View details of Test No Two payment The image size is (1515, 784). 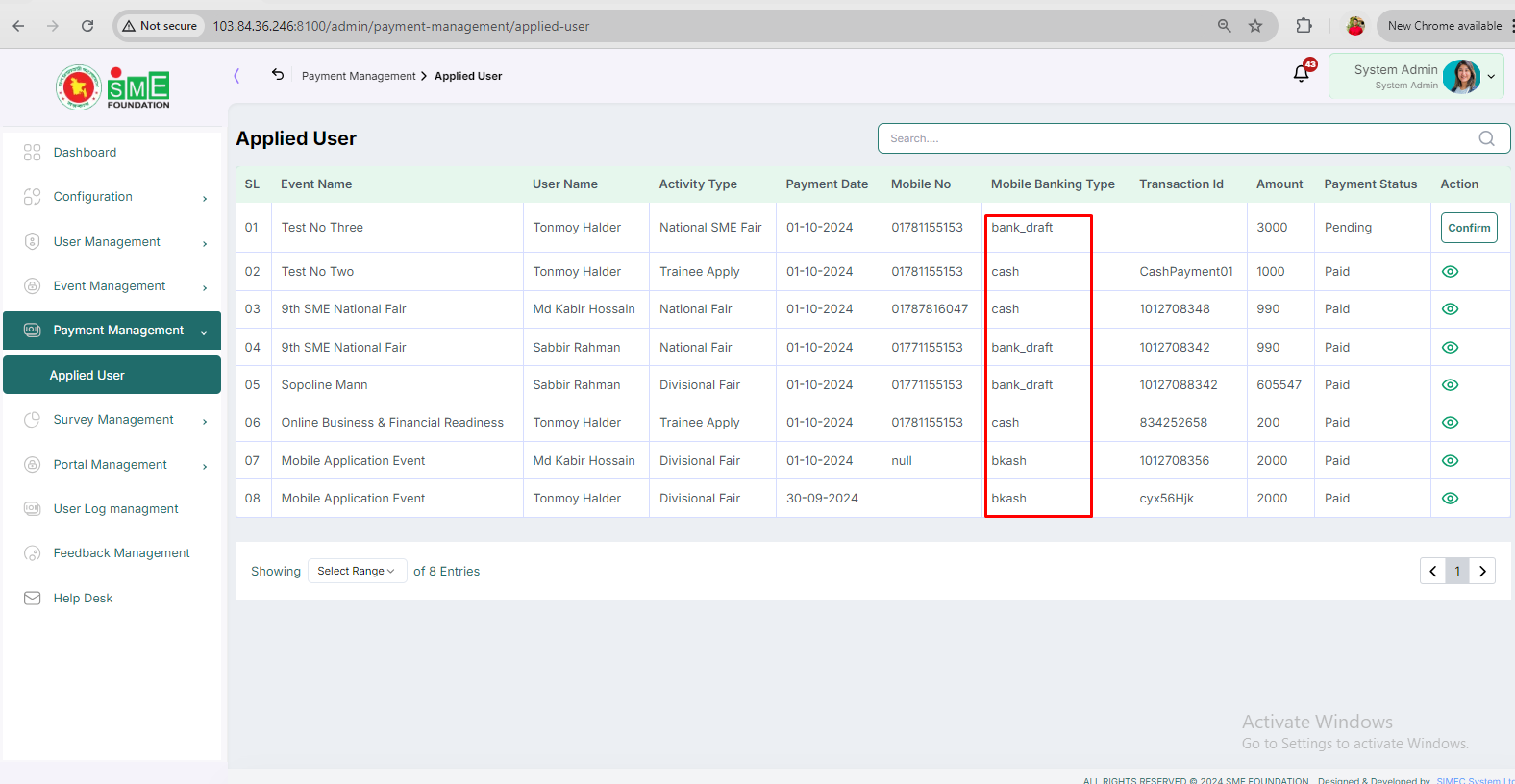pyautogui.click(x=1451, y=272)
